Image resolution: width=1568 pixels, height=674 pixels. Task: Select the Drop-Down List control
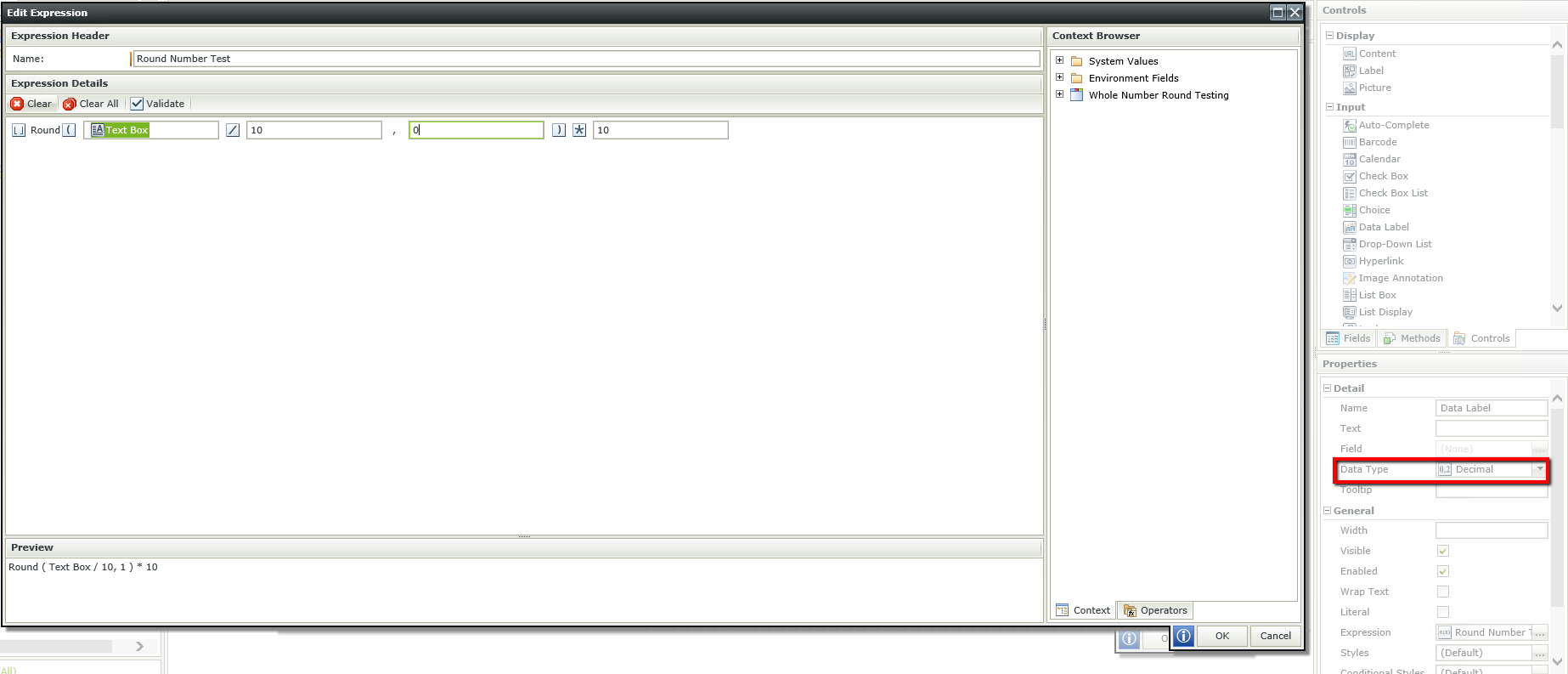1388,244
